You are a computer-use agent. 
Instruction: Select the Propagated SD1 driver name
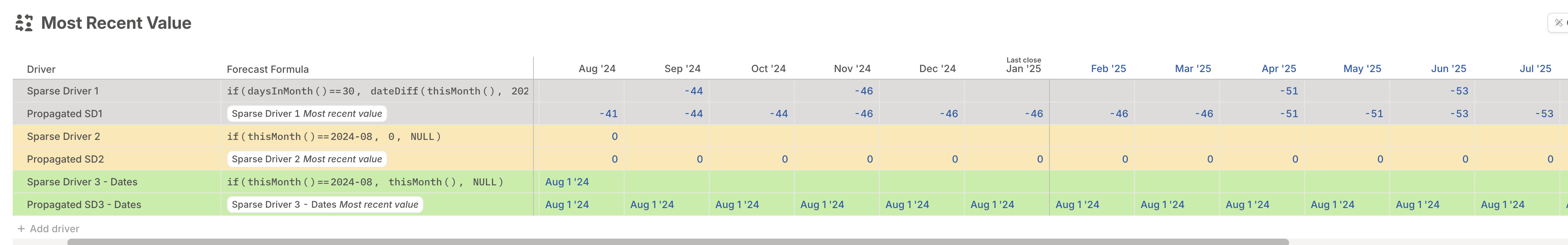(x=65, y=114)
